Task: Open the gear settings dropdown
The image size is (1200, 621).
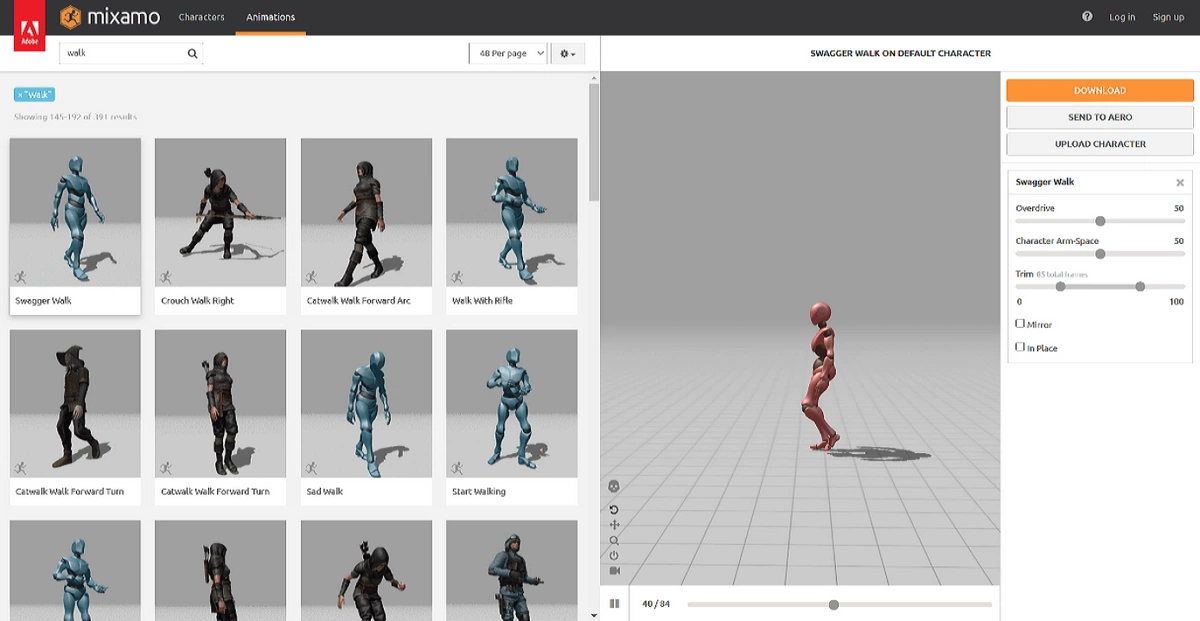Action: [x=568, y=54]
